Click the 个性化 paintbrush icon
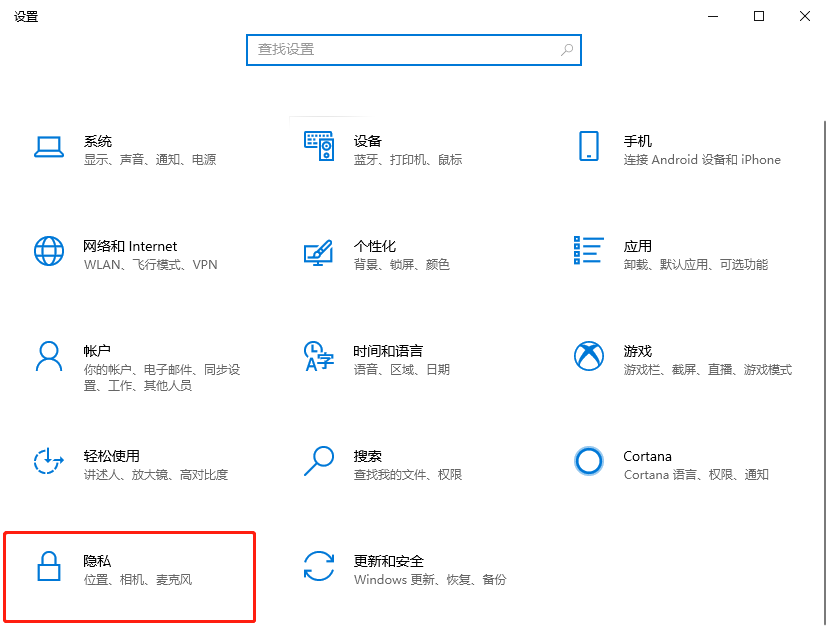 pos(319,253)
